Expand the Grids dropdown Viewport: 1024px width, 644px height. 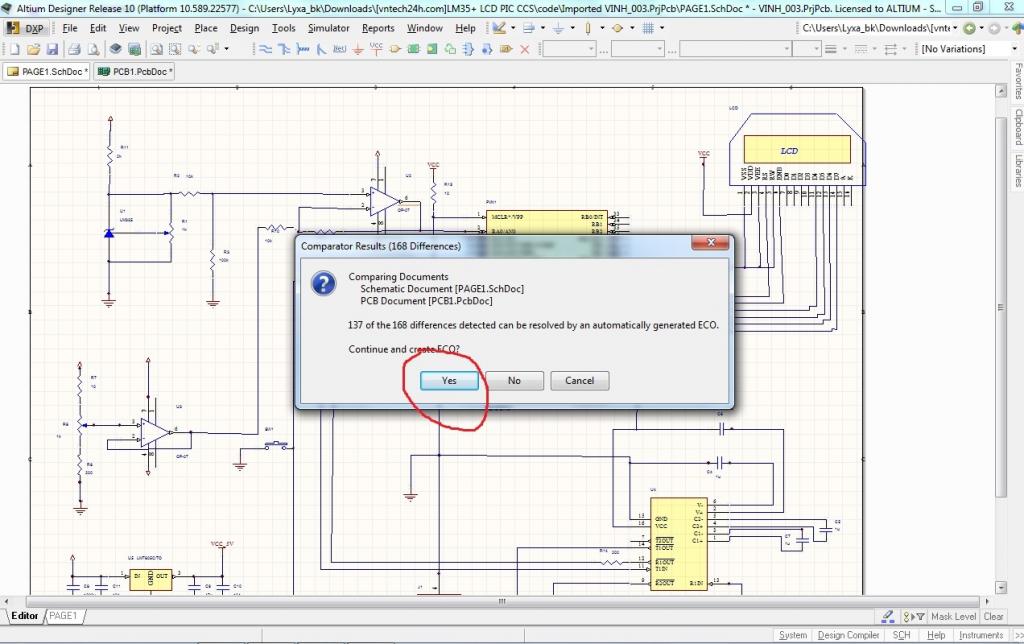(662, 28)
